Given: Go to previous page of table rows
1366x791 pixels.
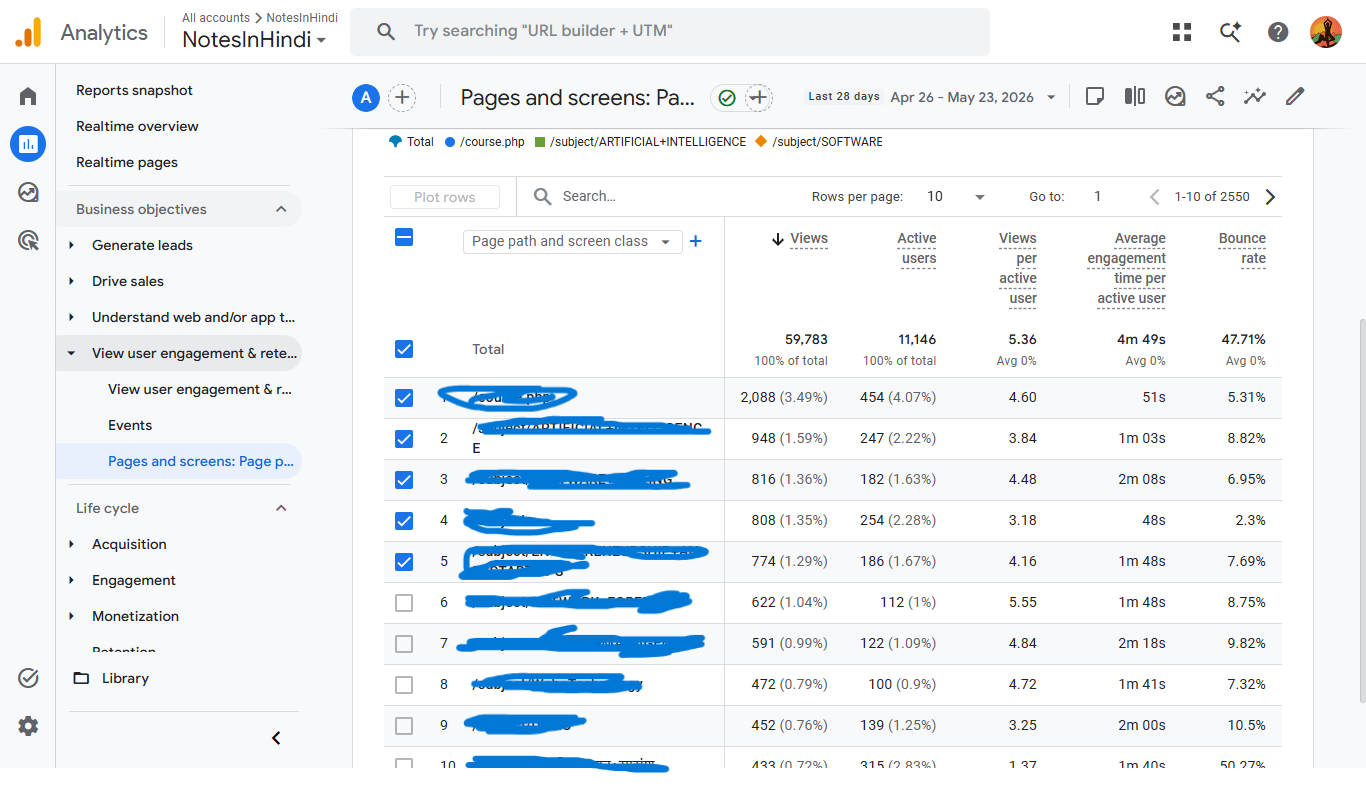Looking at the screenshot, I should (1155, 197).
